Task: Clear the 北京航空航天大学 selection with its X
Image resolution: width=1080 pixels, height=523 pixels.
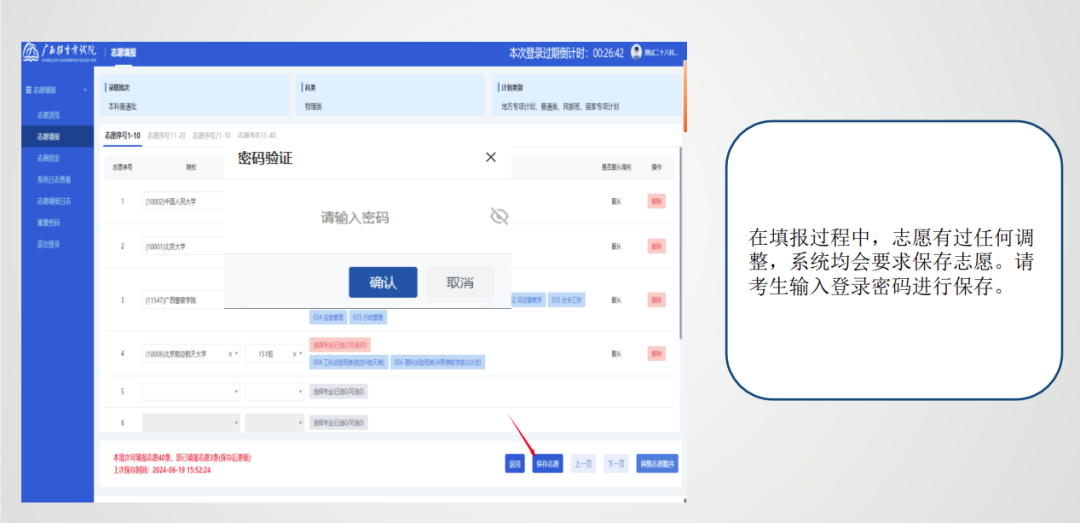Action: tap(231, 354)
